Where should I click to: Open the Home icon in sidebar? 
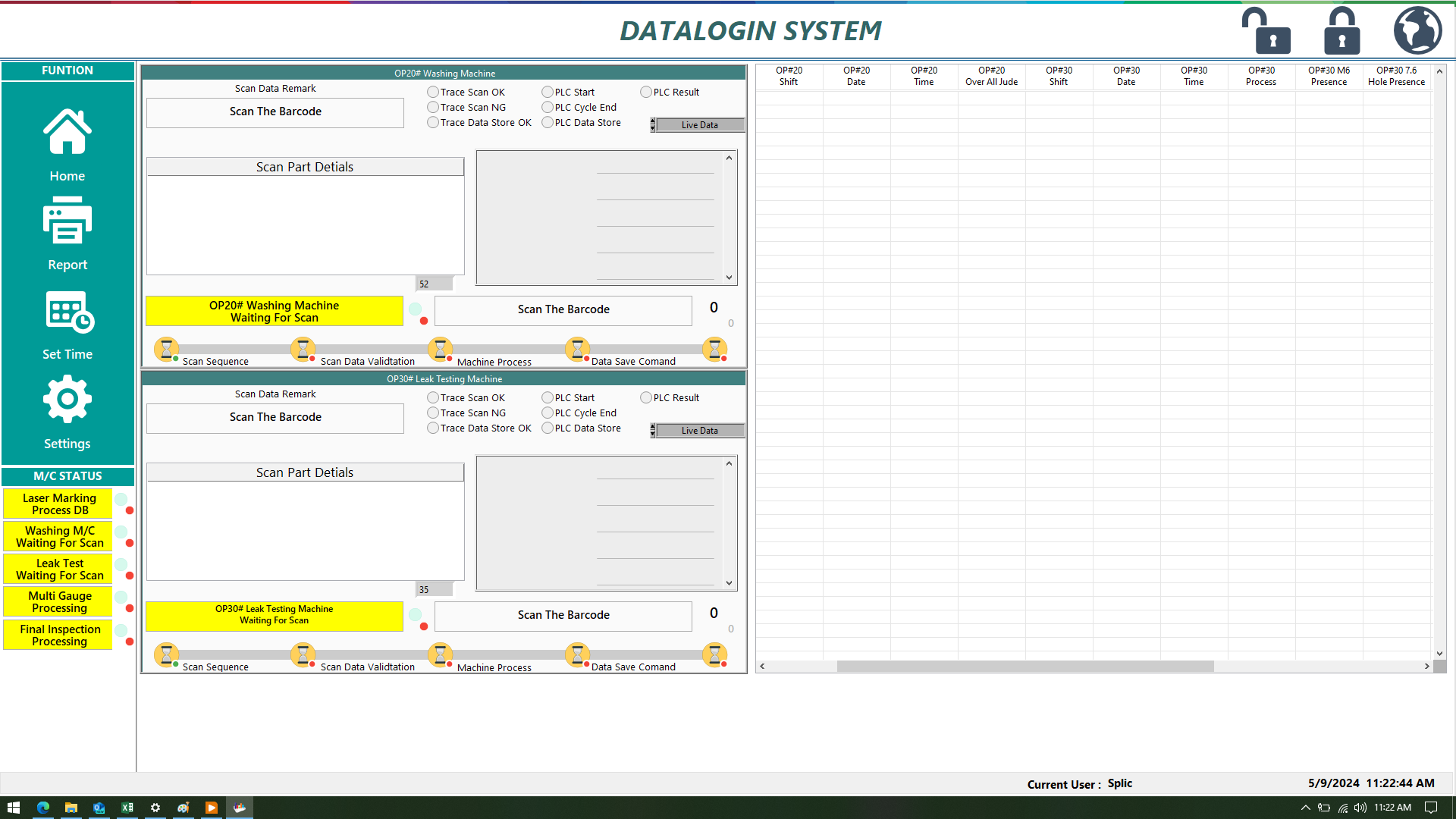[67, 133]
